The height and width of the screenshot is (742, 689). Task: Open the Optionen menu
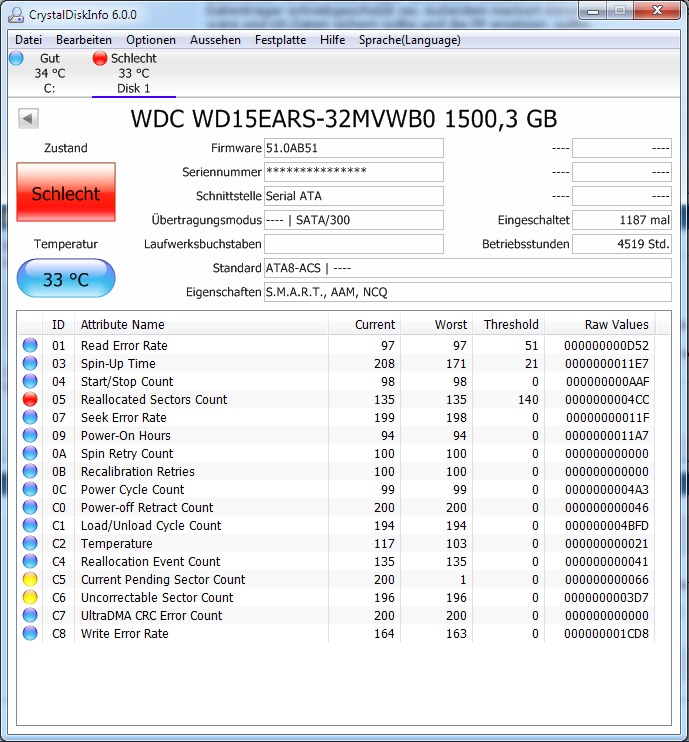click(x=151, y=40)
